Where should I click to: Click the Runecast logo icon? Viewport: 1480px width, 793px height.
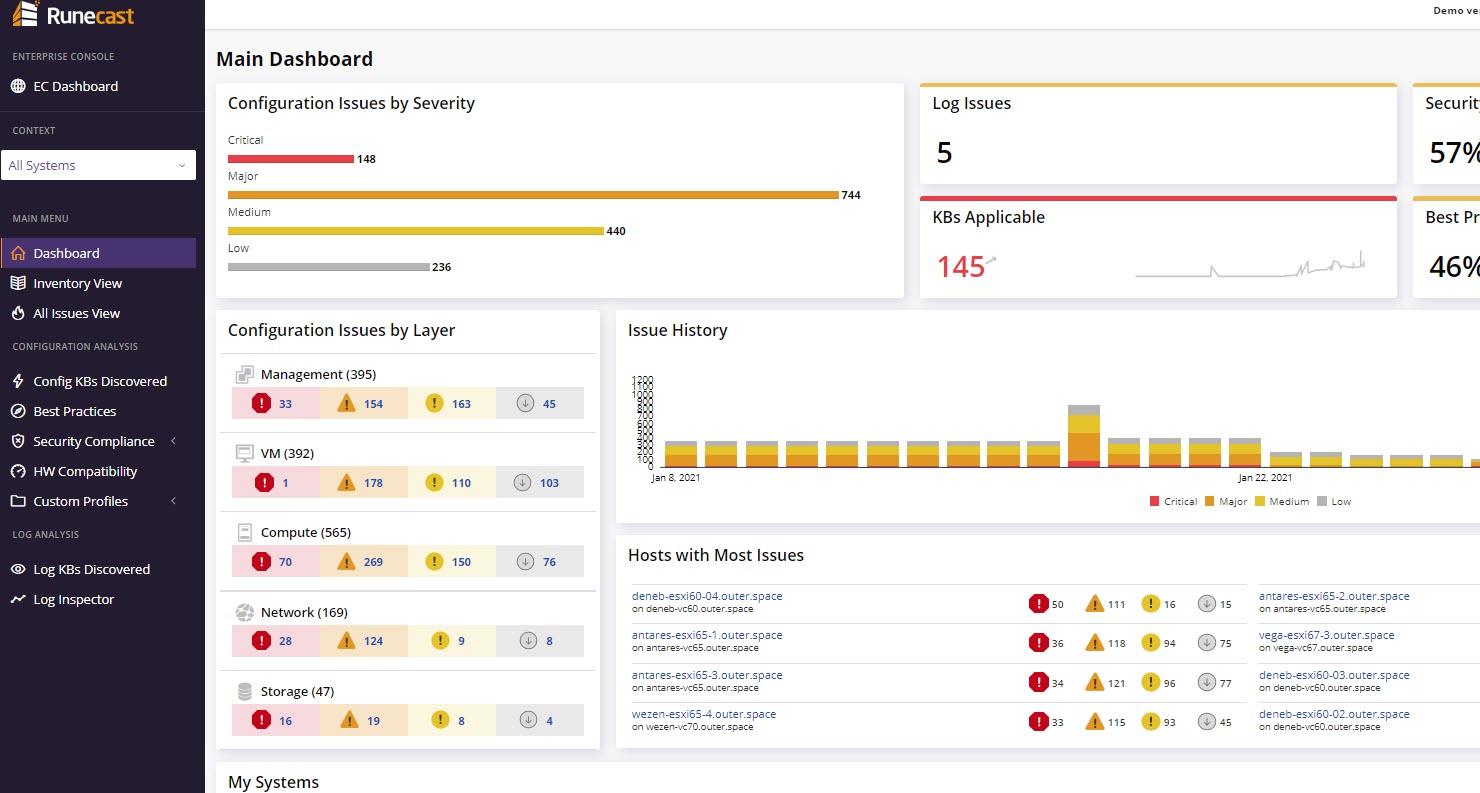coord(25,16)
